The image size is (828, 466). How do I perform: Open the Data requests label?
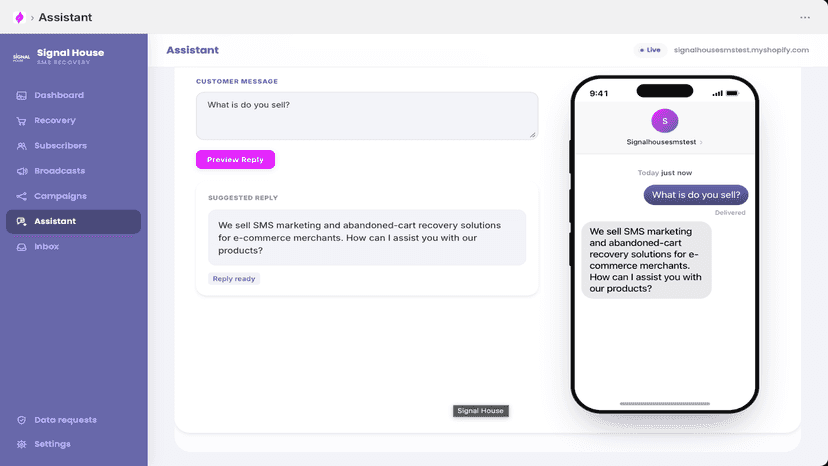tap(65, 420)
